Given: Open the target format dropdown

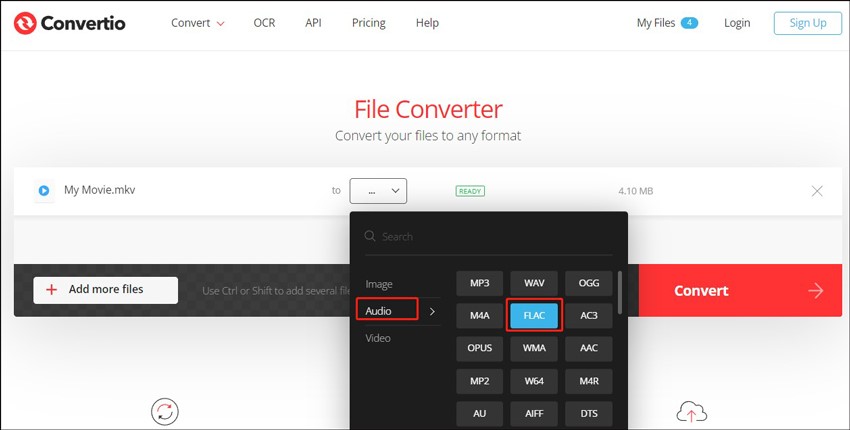Looking at the screenshot, I should [x=378, y=191].
